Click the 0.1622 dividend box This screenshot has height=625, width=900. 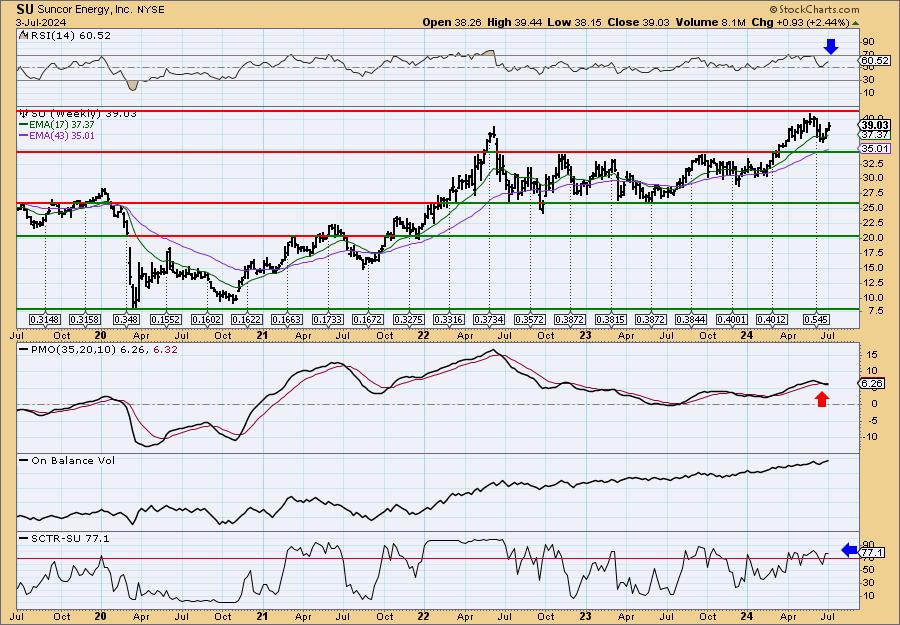pos(247,319)
